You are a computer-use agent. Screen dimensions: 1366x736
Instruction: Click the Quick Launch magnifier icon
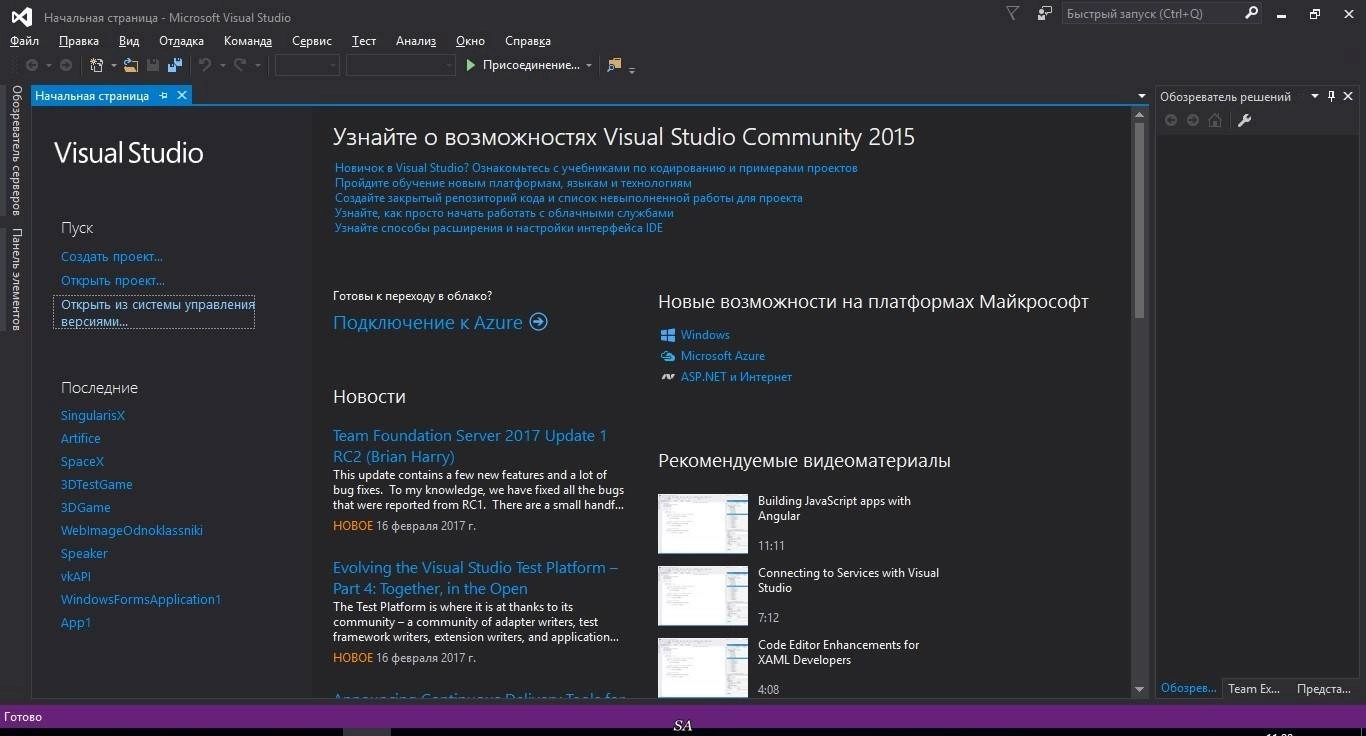[1251, 14]
